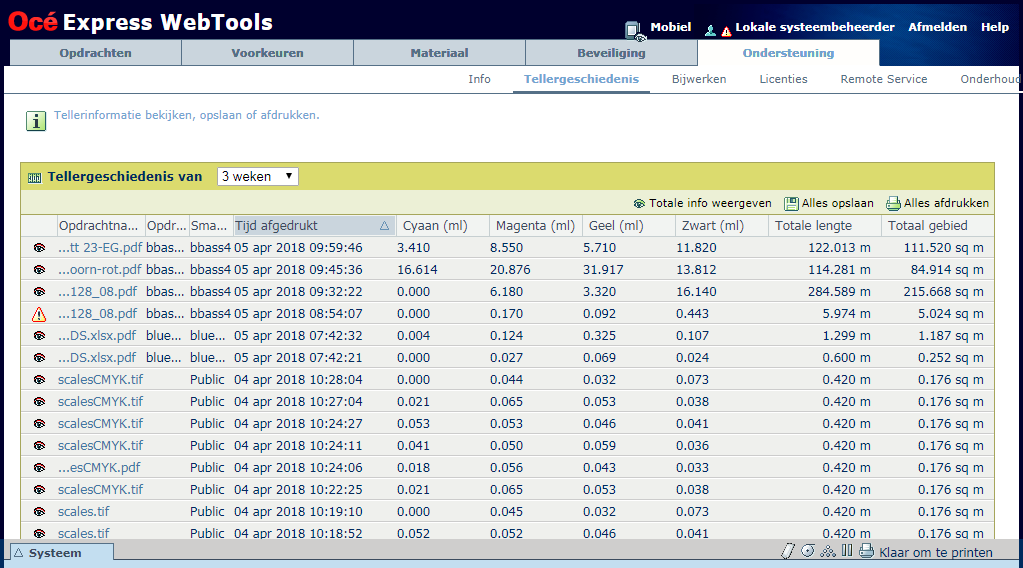
Task: Click the 5.024 sq m area cell
Action: click(x=951, y=314)
